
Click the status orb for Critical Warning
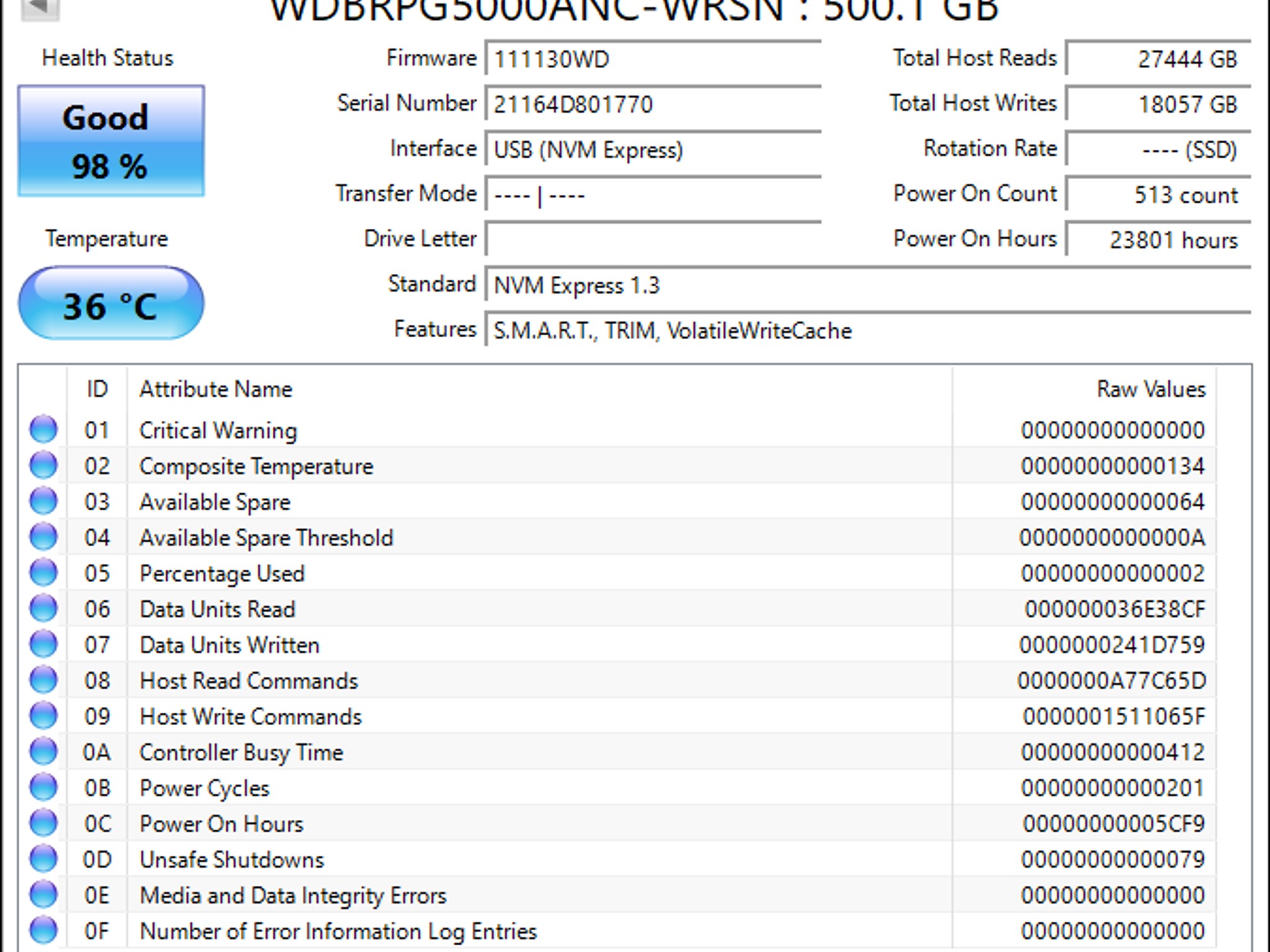click(43, 429)
